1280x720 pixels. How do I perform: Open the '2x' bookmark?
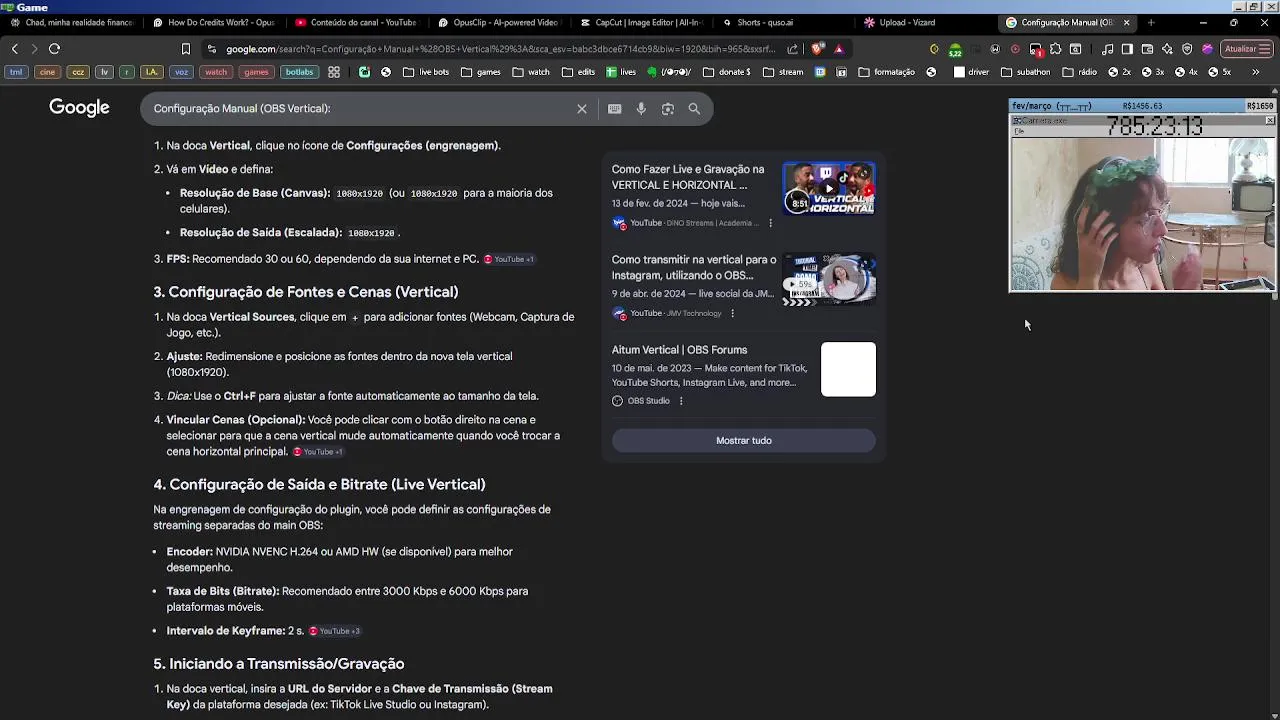tap(1119, 72)
